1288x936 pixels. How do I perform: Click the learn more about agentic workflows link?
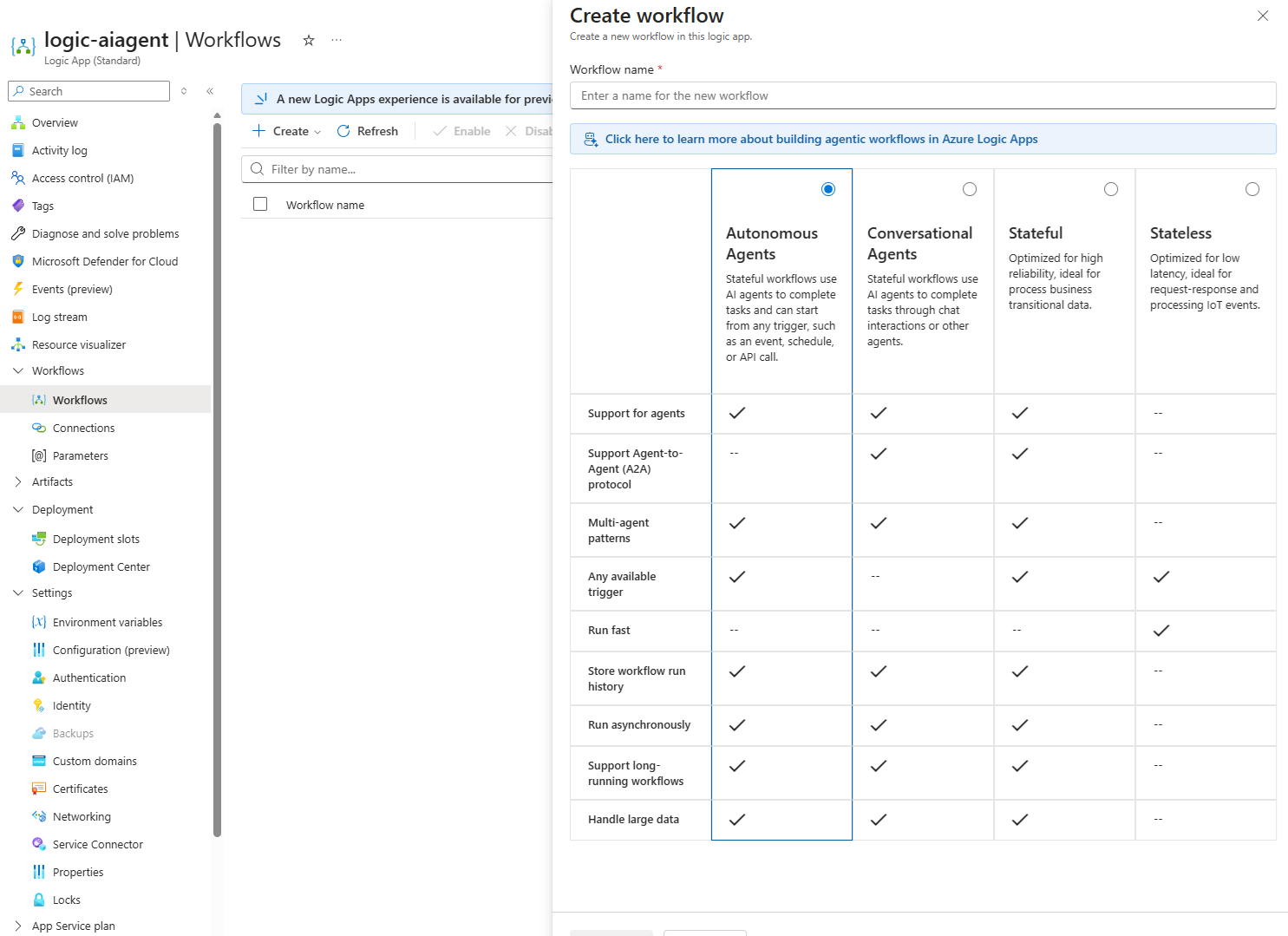[821, 139]
